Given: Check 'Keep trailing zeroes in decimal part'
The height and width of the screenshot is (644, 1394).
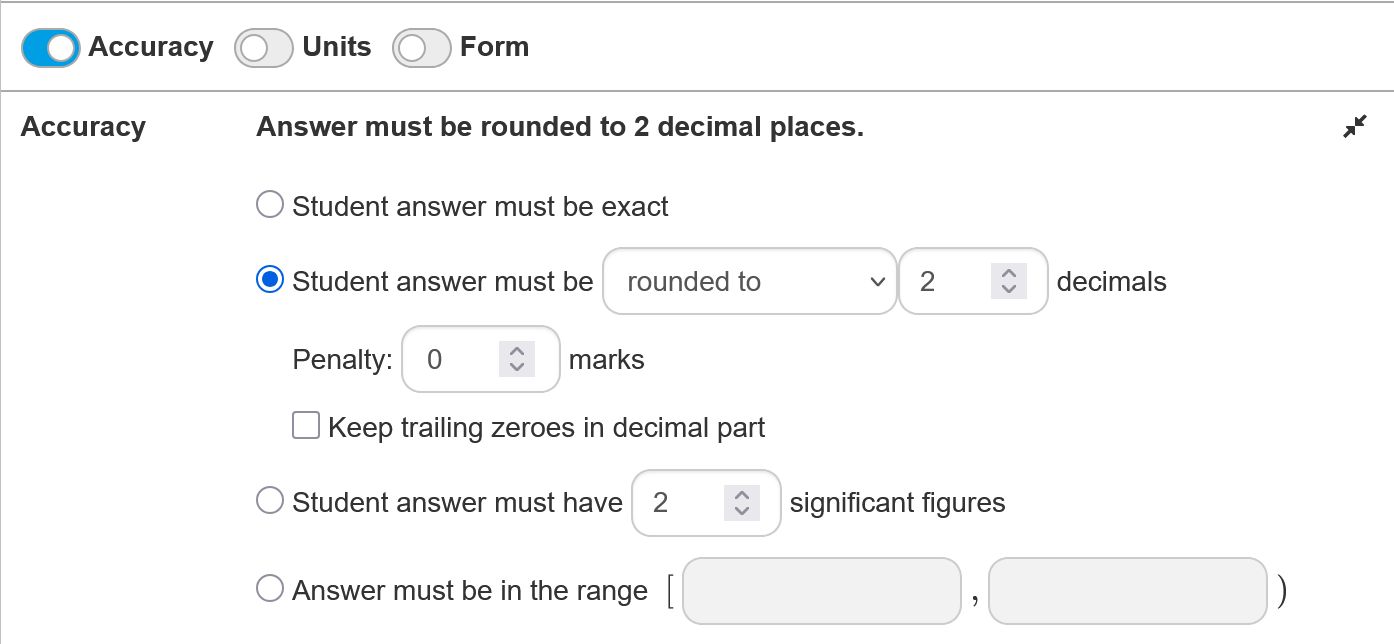Looking at the screenshot, I should [306, 426].
